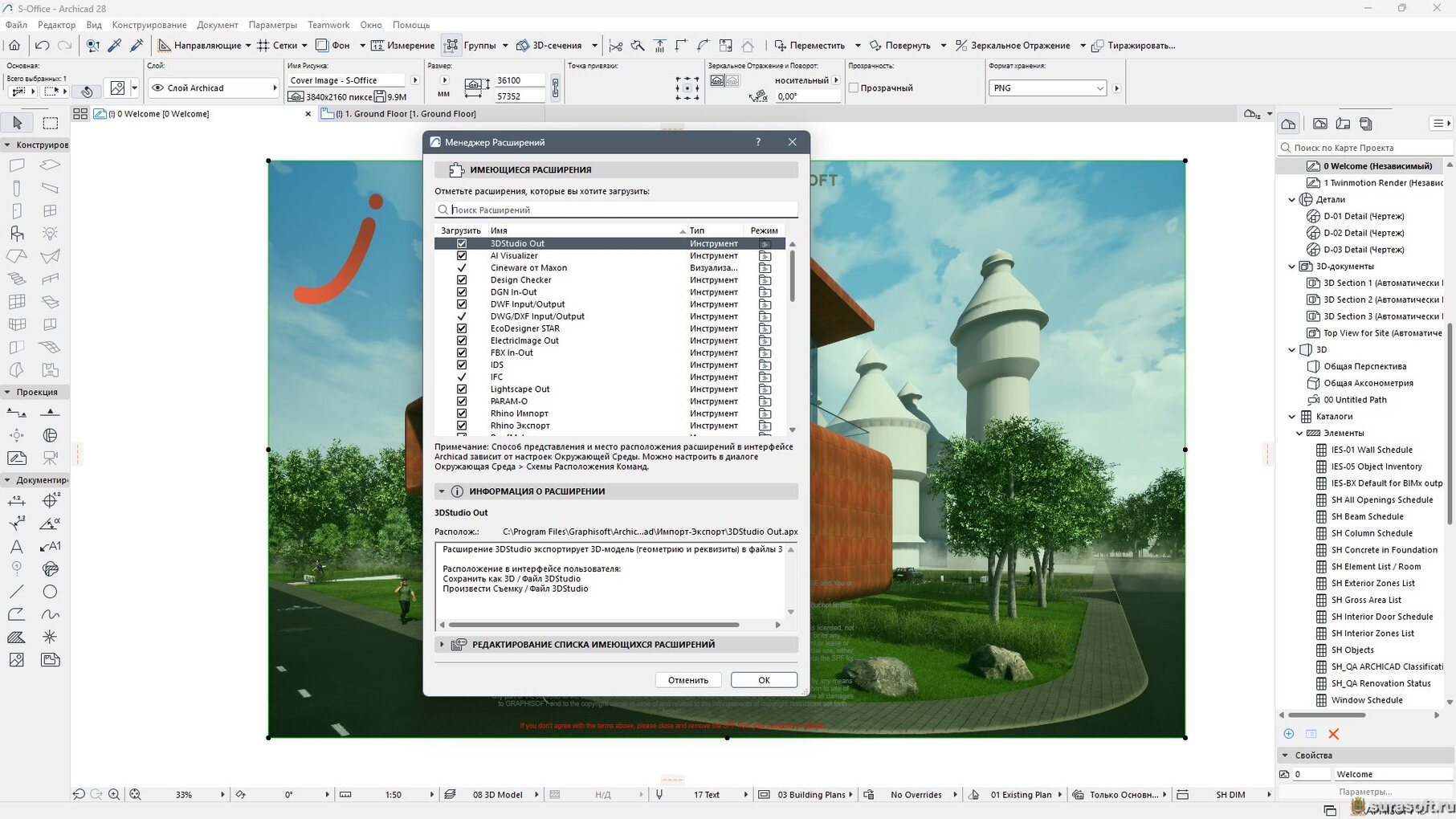Open the PNG format dropdown
Image resolution: width=1456 pixels, height=819 pixels.
[1047, 88]
